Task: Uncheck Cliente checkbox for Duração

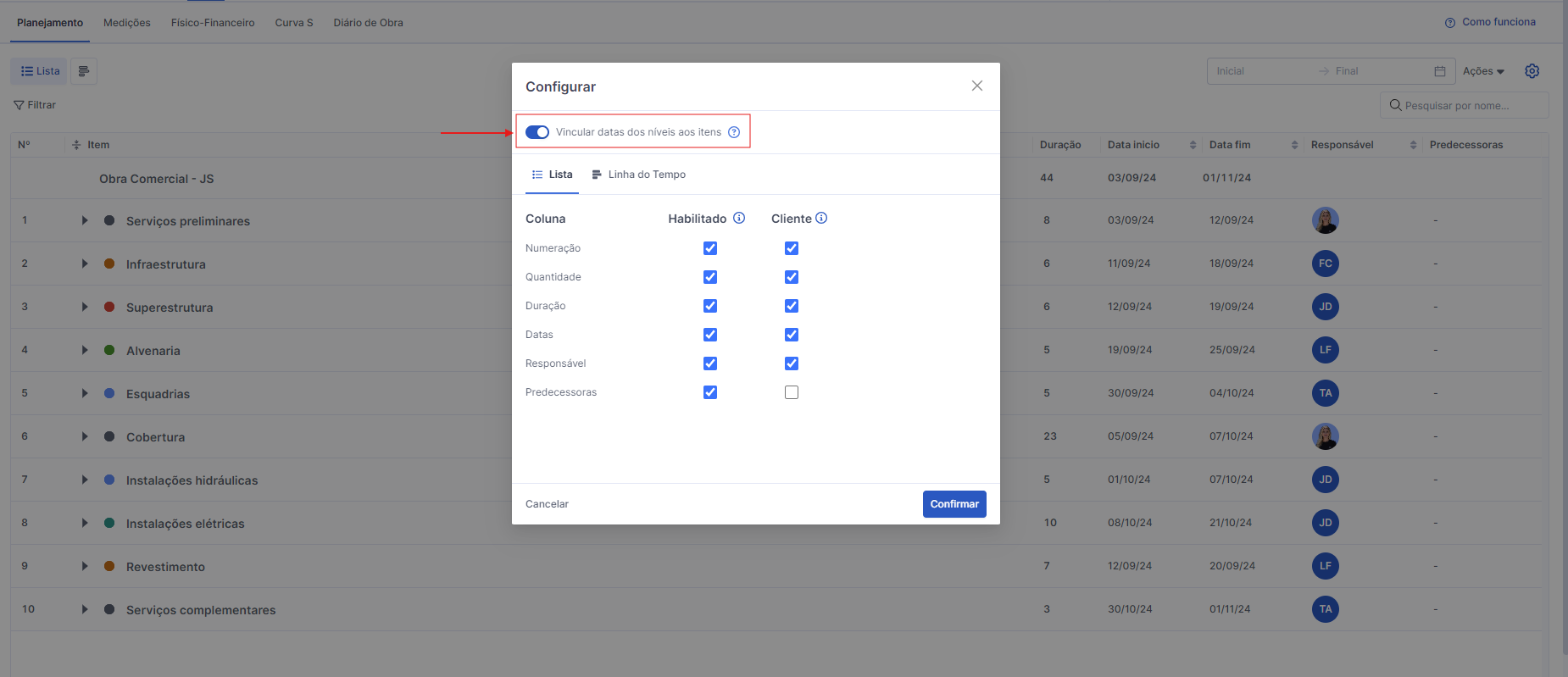Action: point(792,306)
